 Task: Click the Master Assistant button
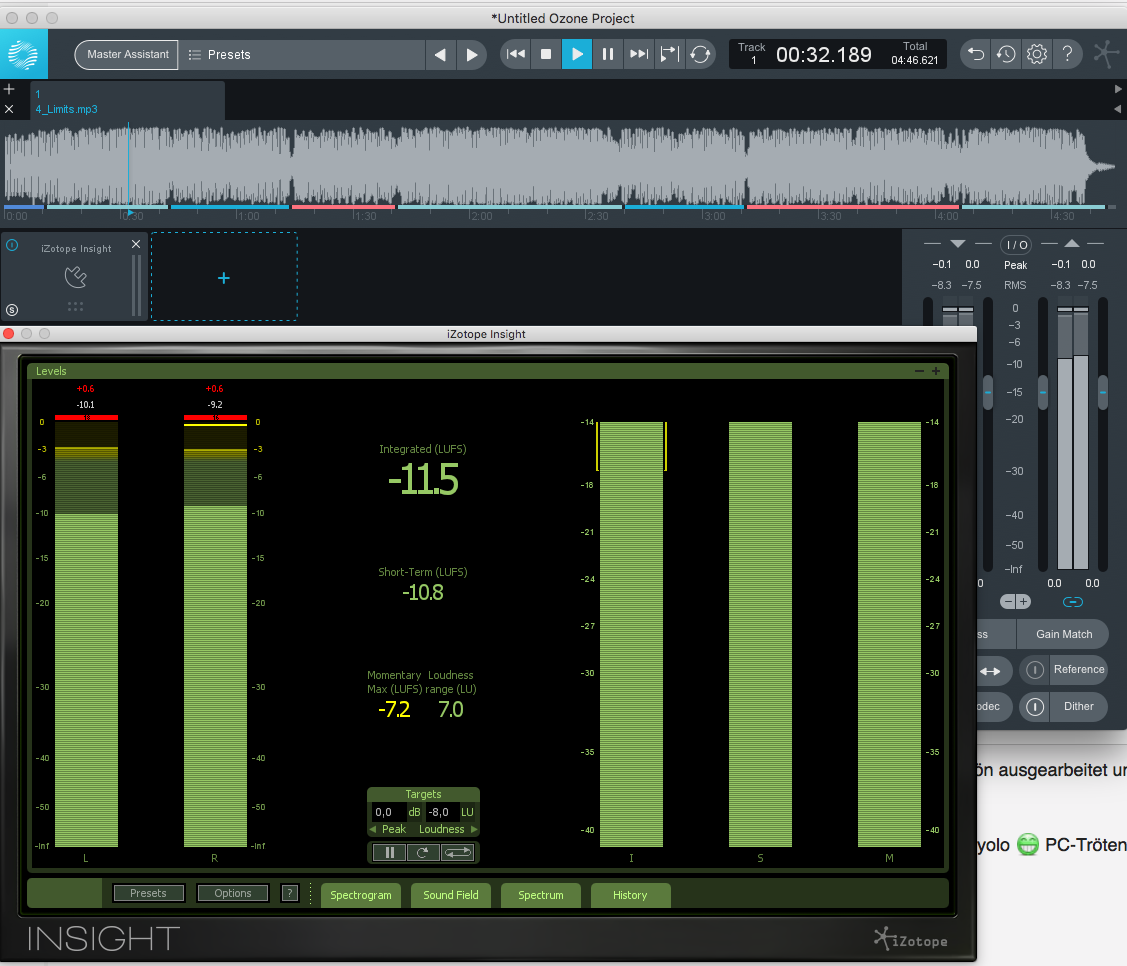pos(126,55)
